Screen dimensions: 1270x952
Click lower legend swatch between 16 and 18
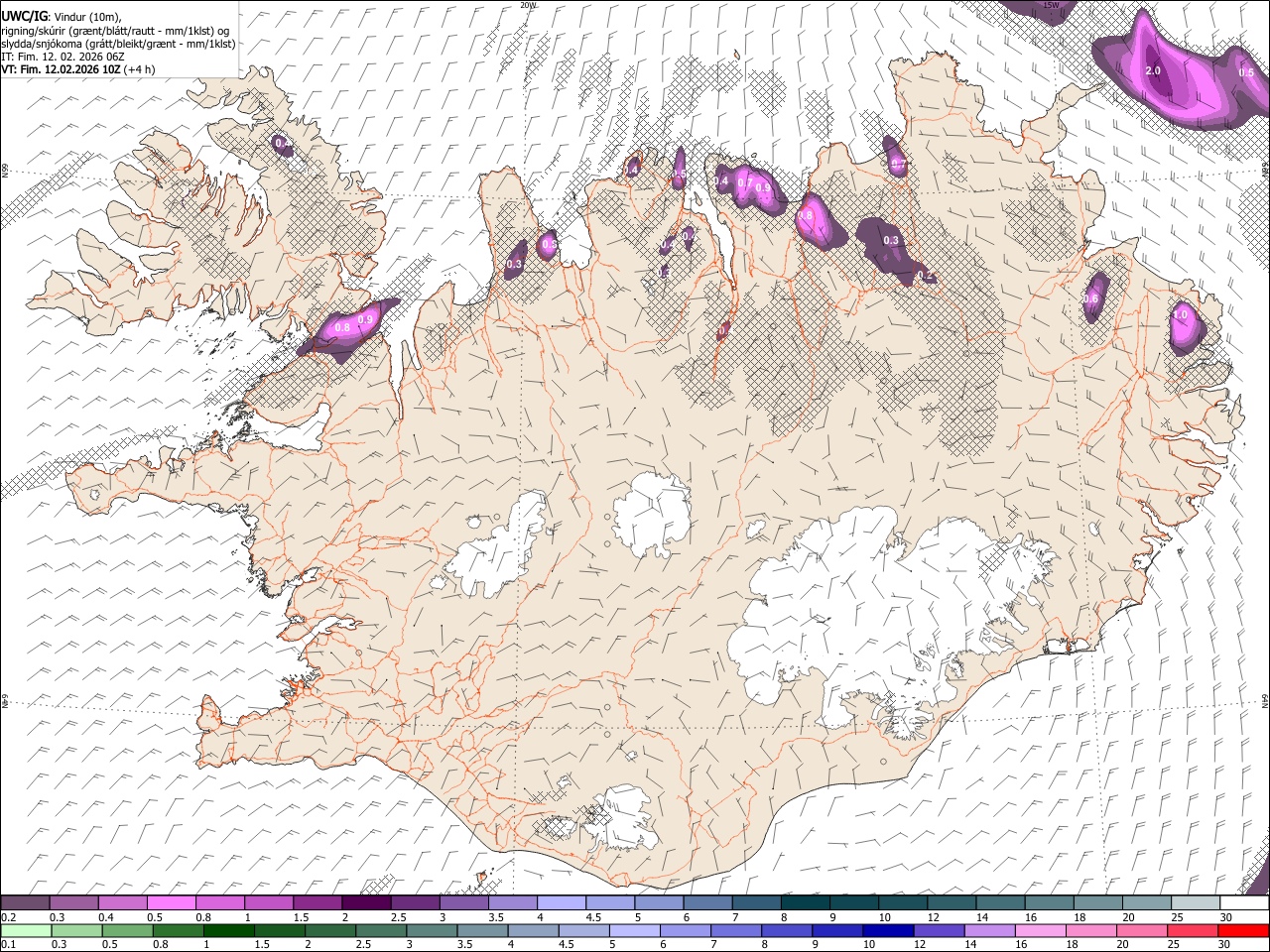pyautogui.click(x=1040, y=930)
